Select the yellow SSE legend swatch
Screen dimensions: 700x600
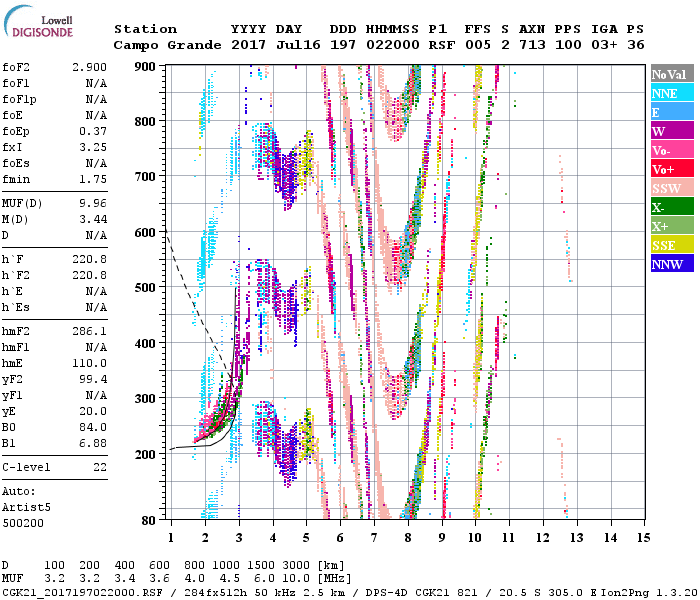pyautogui.click(x=669, y=245)
